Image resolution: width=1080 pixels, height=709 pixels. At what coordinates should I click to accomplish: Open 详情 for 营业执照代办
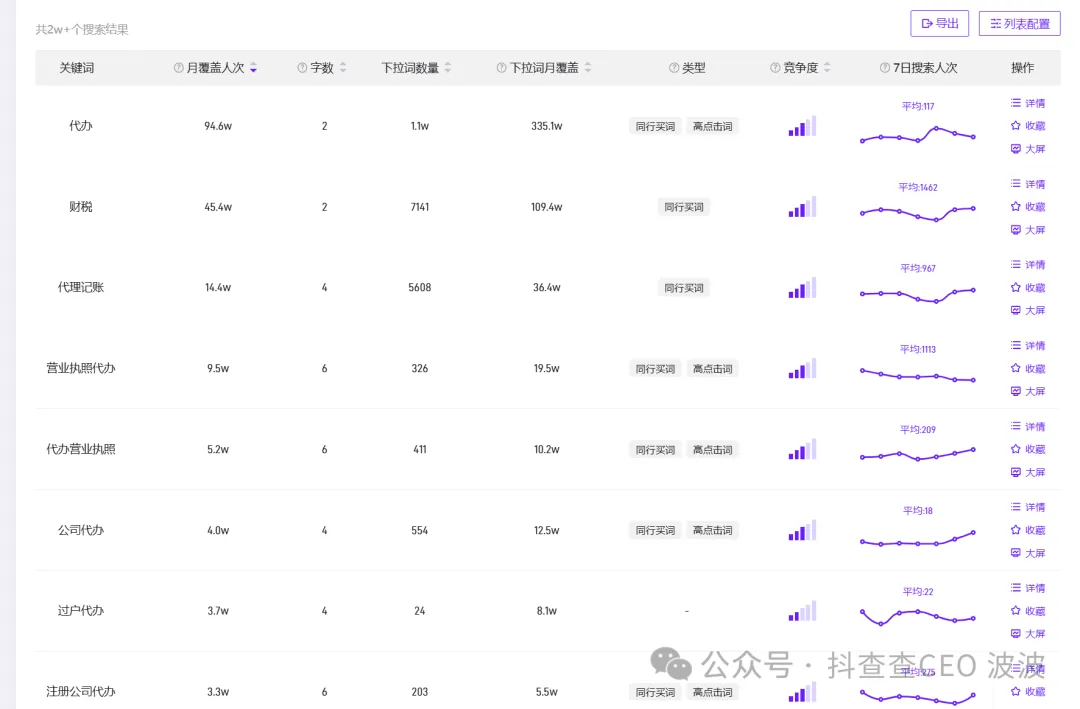[x=1027, y=346]
